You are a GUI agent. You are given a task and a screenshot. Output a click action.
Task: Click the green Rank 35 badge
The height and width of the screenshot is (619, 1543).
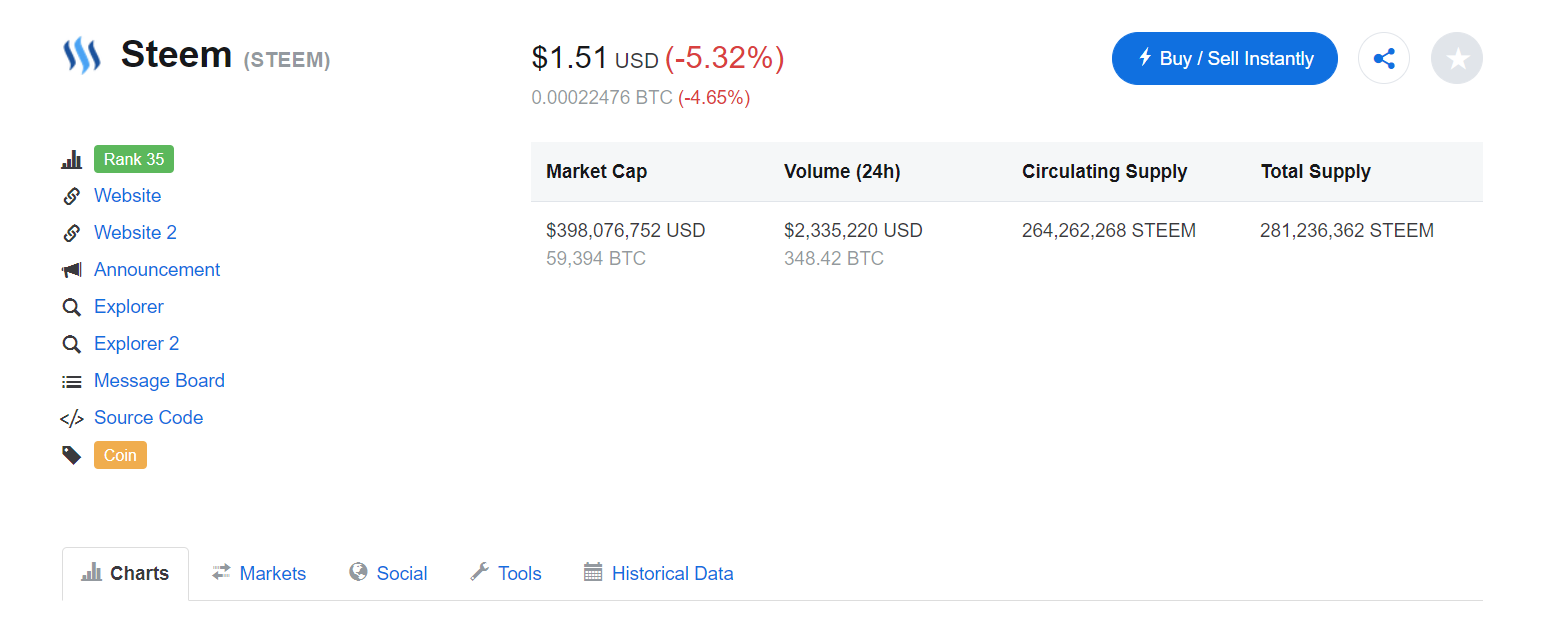coord(134,159)
